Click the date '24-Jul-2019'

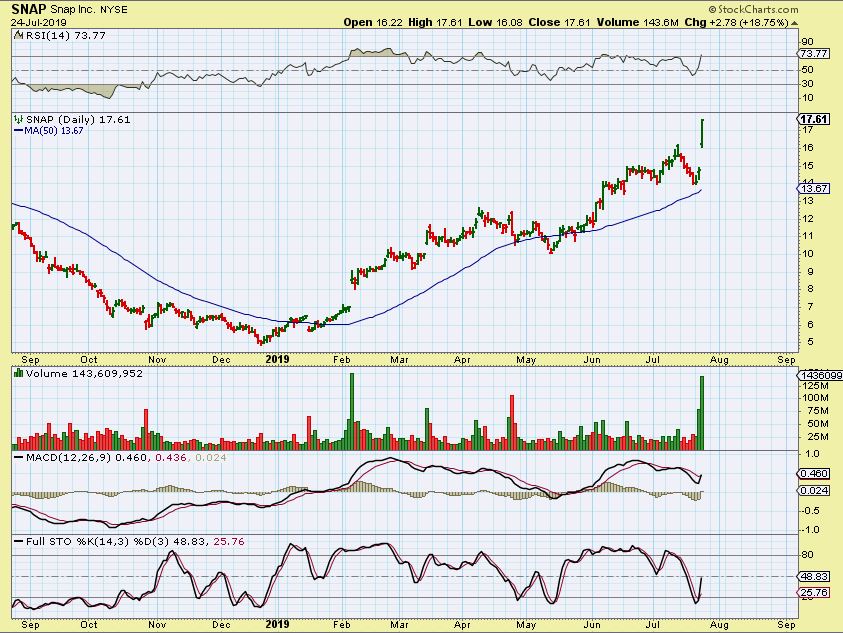coord(39,23)
